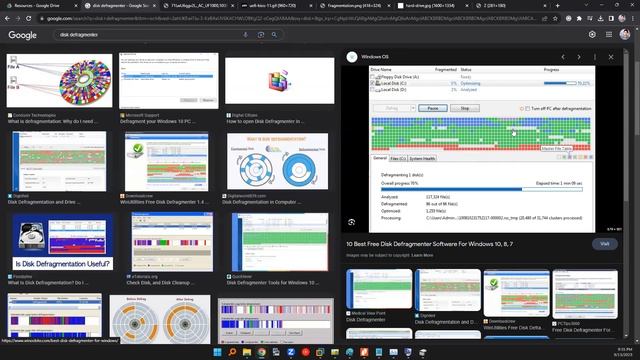Open the Chrome extensions puzzle menu

click(x=579, y=18)
